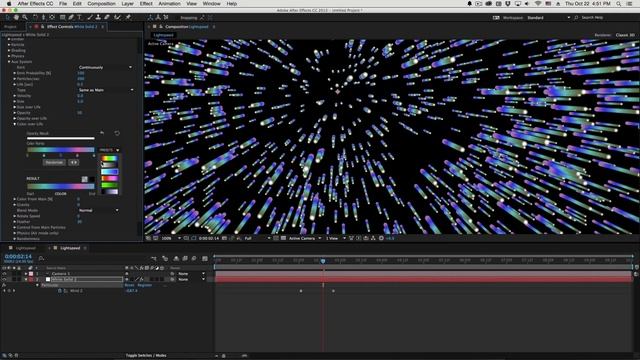Open the Emit dropdown set to Continuously
Image resolution: width=640 pixels, height=360 pixels.
click(x=105, y=67)
